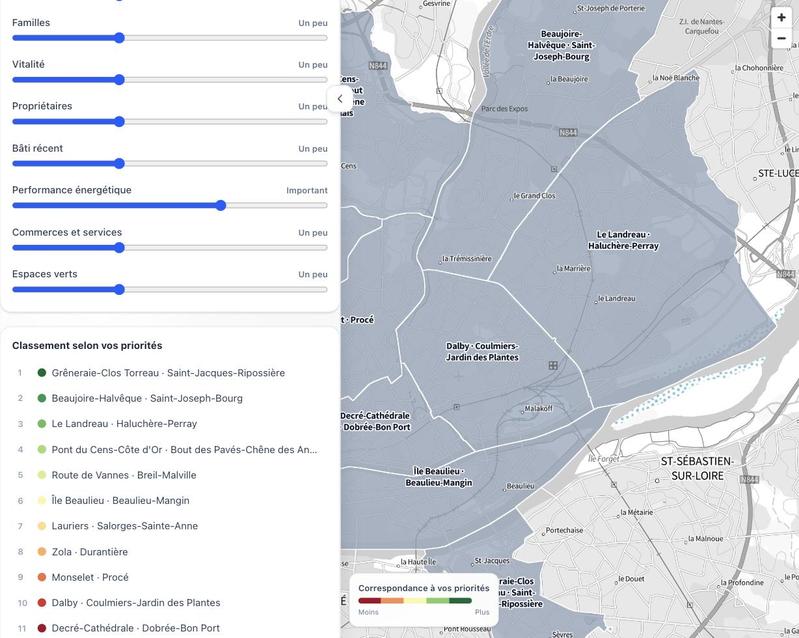This screenshot has width=799, height=638.
Task: Select Île Beaulieu · Beaulieu-Mangin ranking entry
Action: coord(170,500)
